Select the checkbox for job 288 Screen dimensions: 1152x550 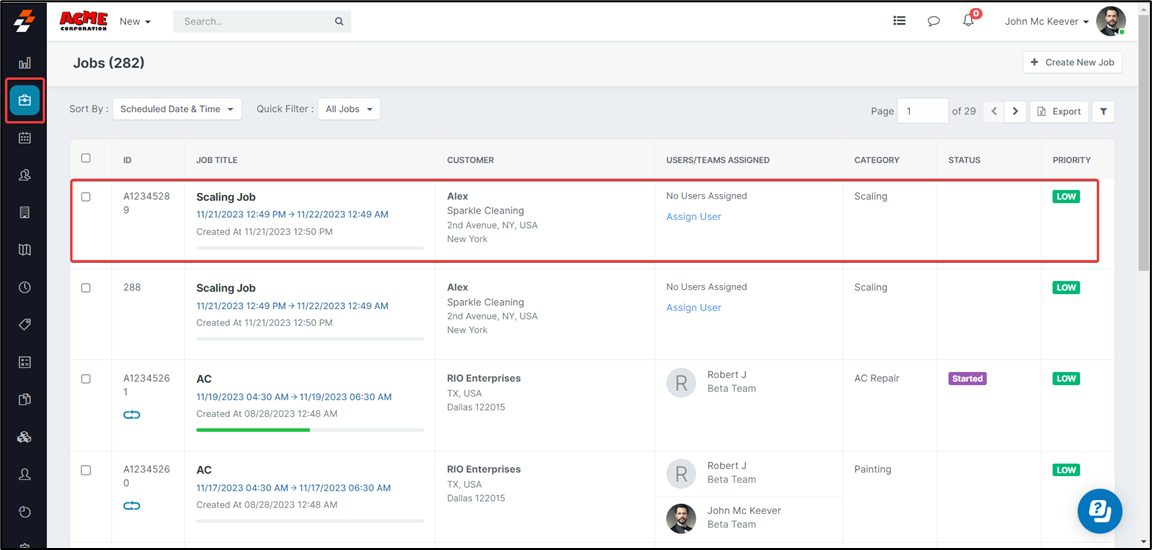(x=86, y=288)
